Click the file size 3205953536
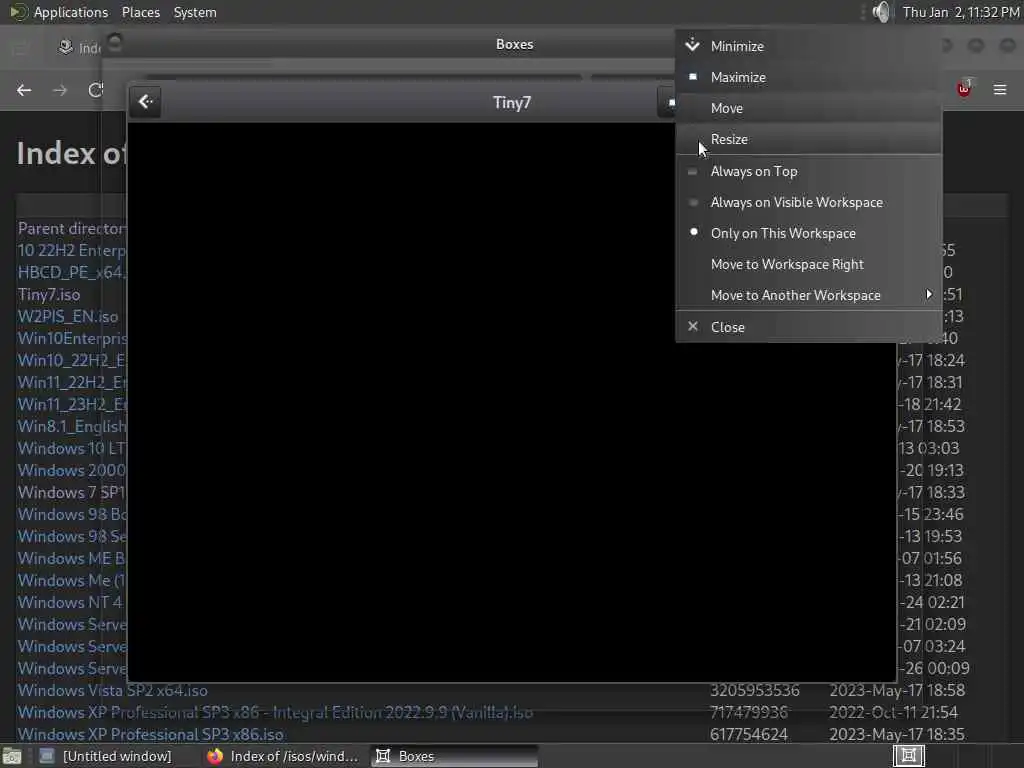1024x768 pixels. [x=754, y=690]
